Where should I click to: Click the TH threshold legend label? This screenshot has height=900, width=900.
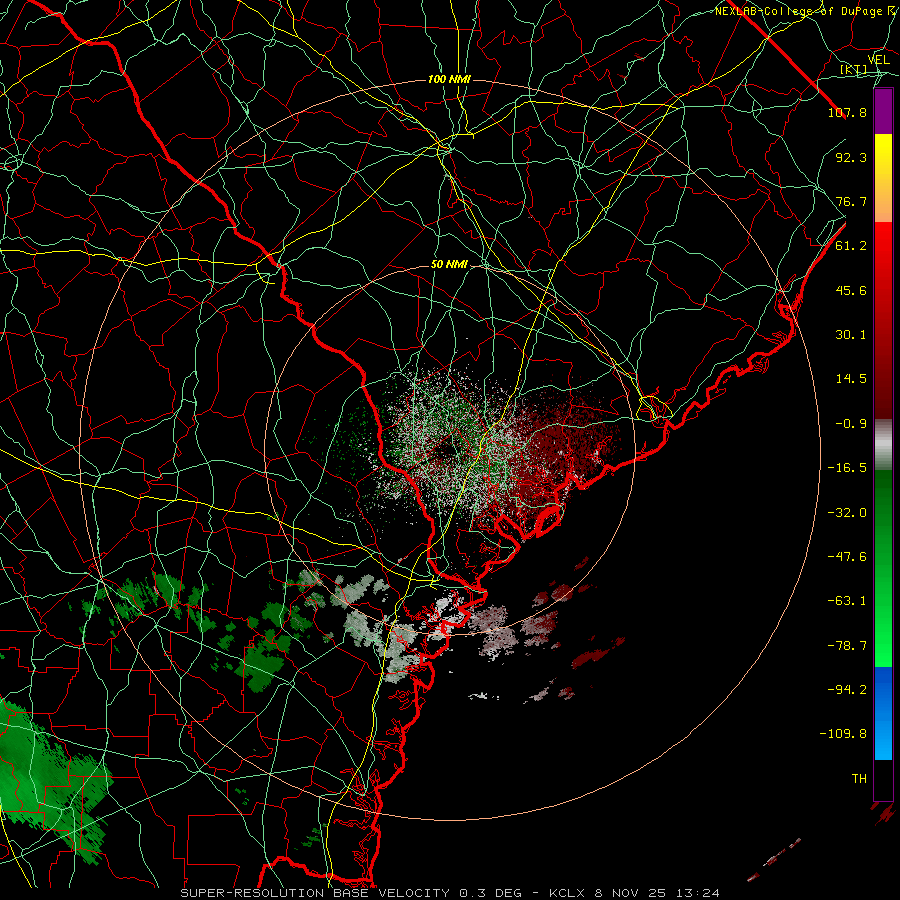click(859, 779)
